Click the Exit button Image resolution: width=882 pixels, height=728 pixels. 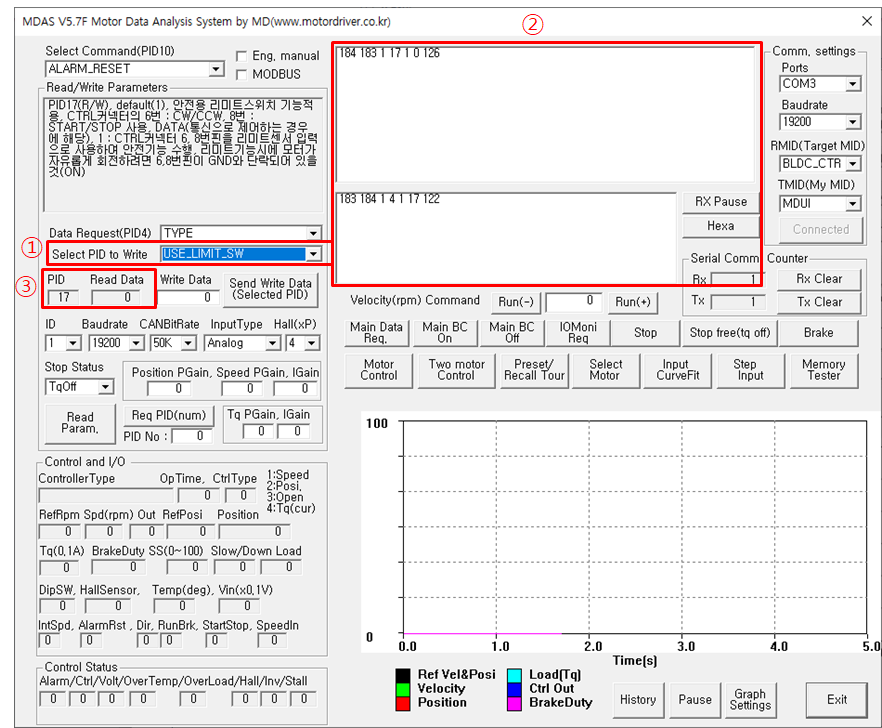[836, 700]
